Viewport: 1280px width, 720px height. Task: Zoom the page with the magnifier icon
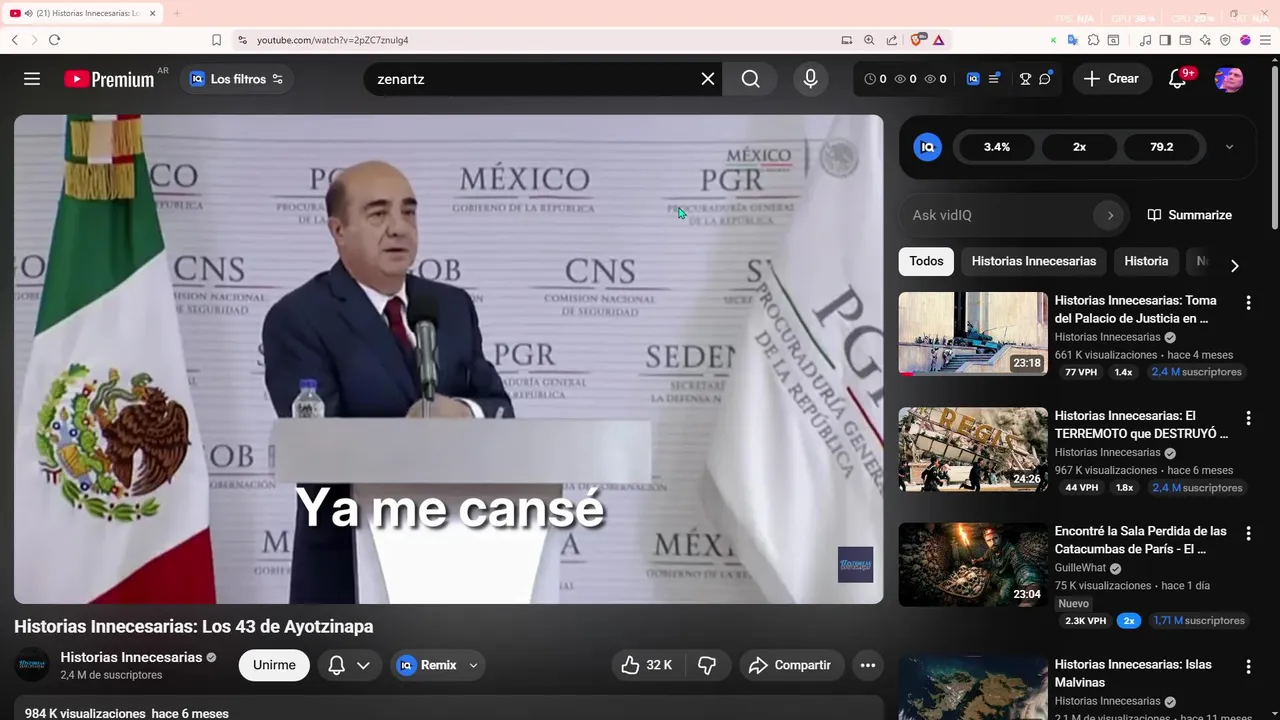tap(869, 40)
